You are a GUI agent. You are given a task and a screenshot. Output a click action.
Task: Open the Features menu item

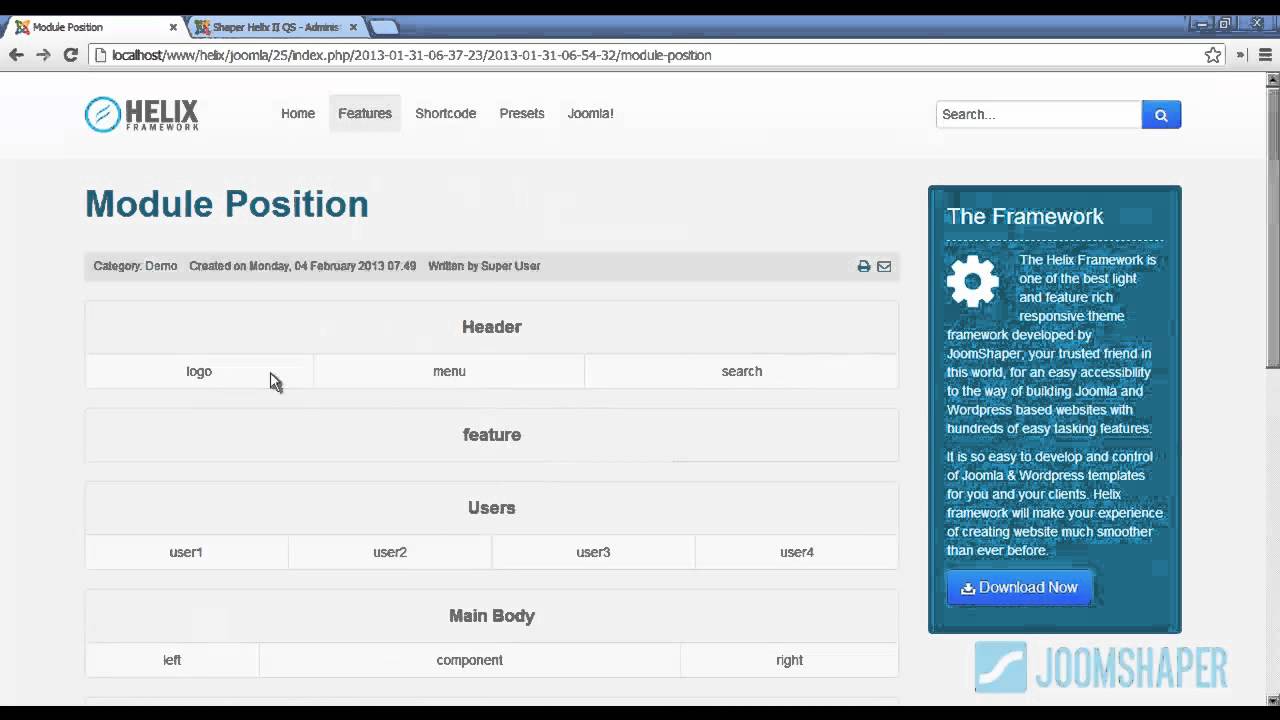365,114
